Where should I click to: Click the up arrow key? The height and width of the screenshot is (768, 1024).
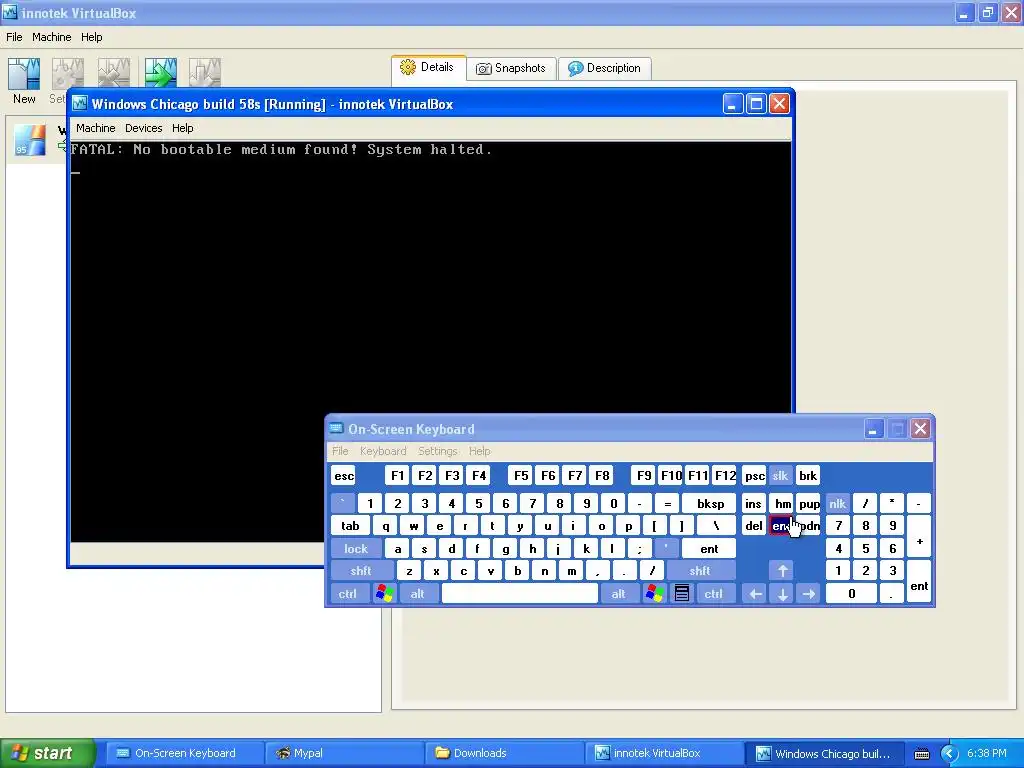click(782, 571)
